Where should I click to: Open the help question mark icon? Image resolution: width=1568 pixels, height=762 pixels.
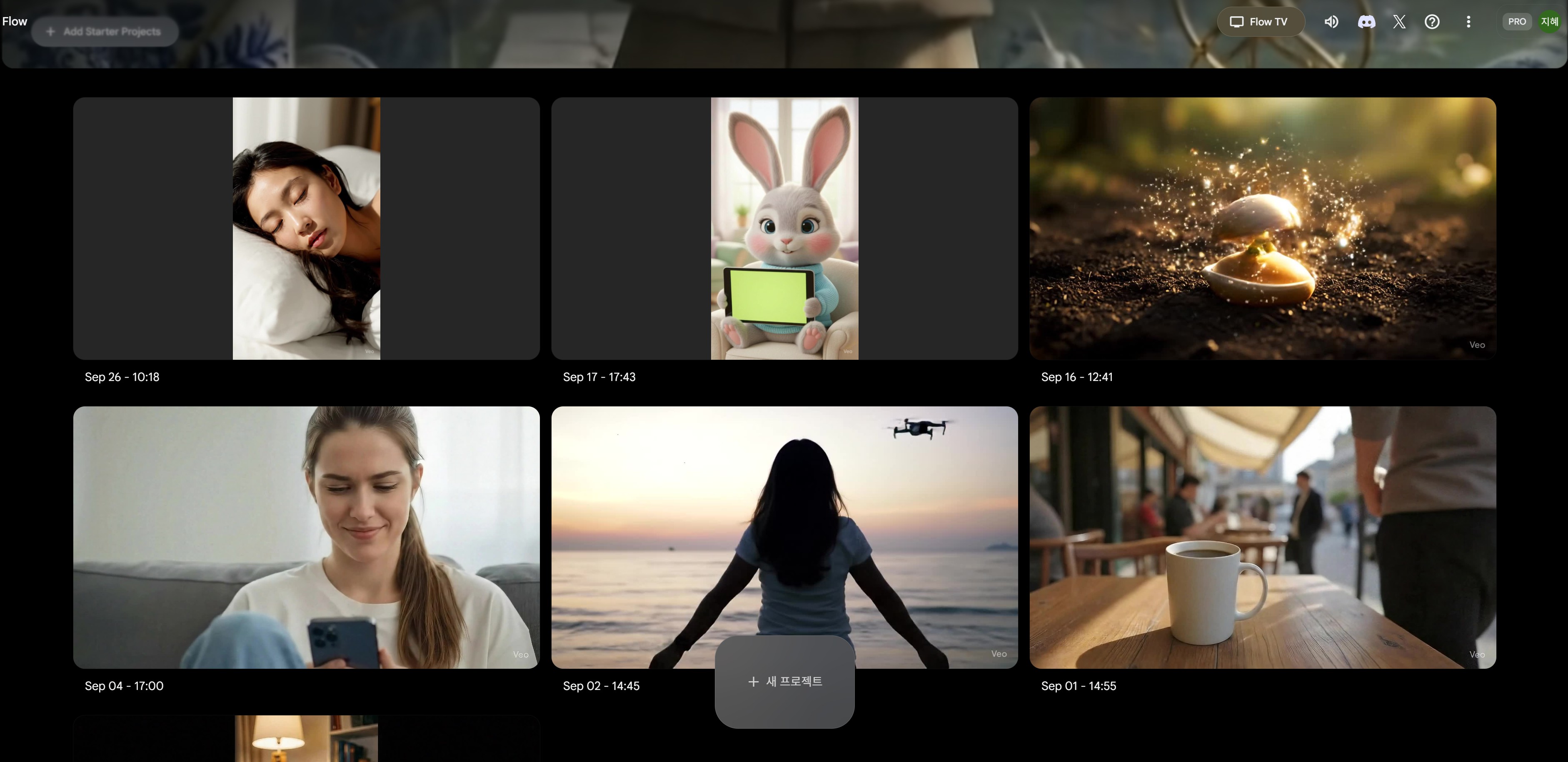click(1432, 22)
